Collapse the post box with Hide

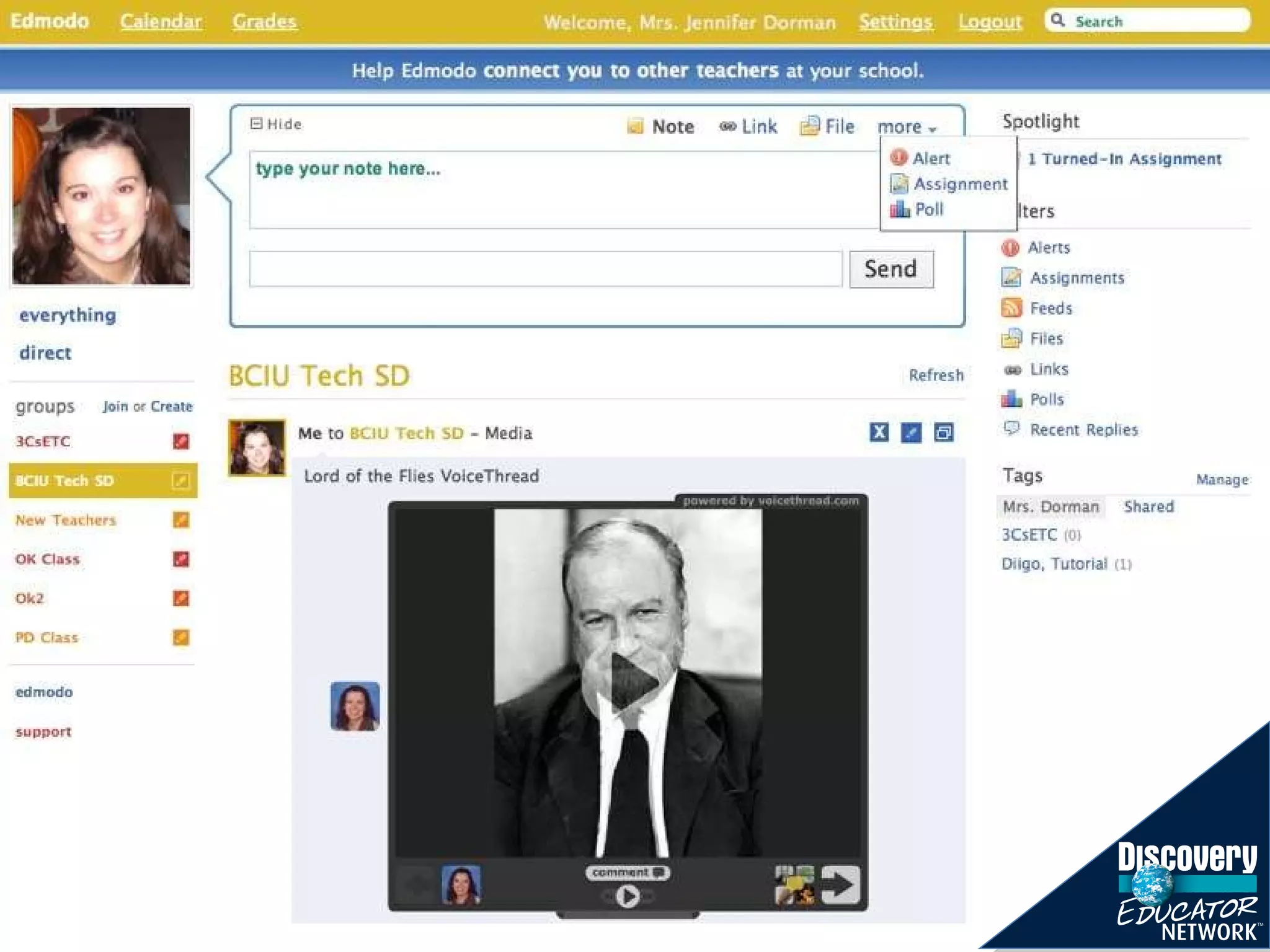pos(276,124)
